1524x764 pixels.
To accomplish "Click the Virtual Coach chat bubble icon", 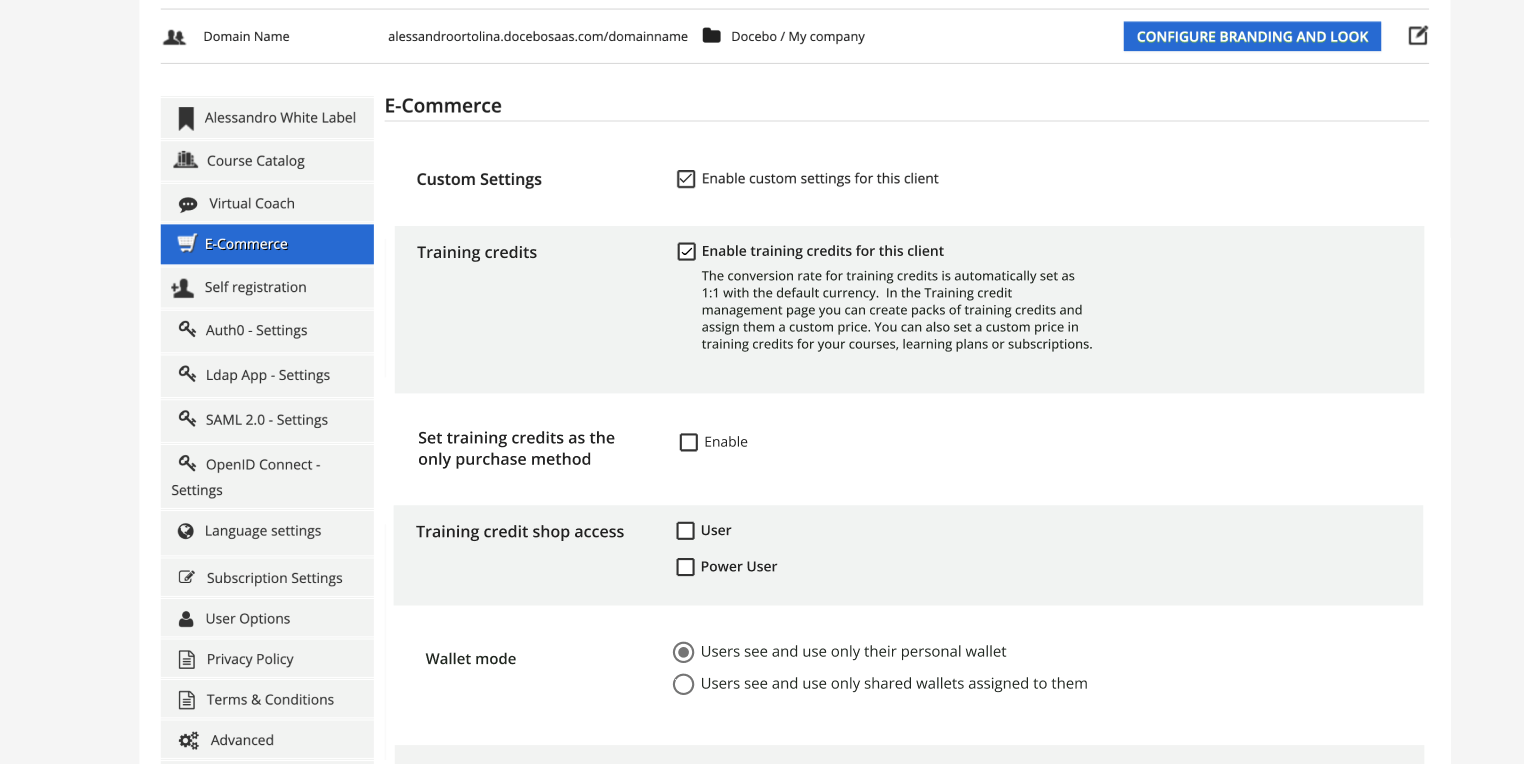I will pyautogui.click(x=188, y=204).
